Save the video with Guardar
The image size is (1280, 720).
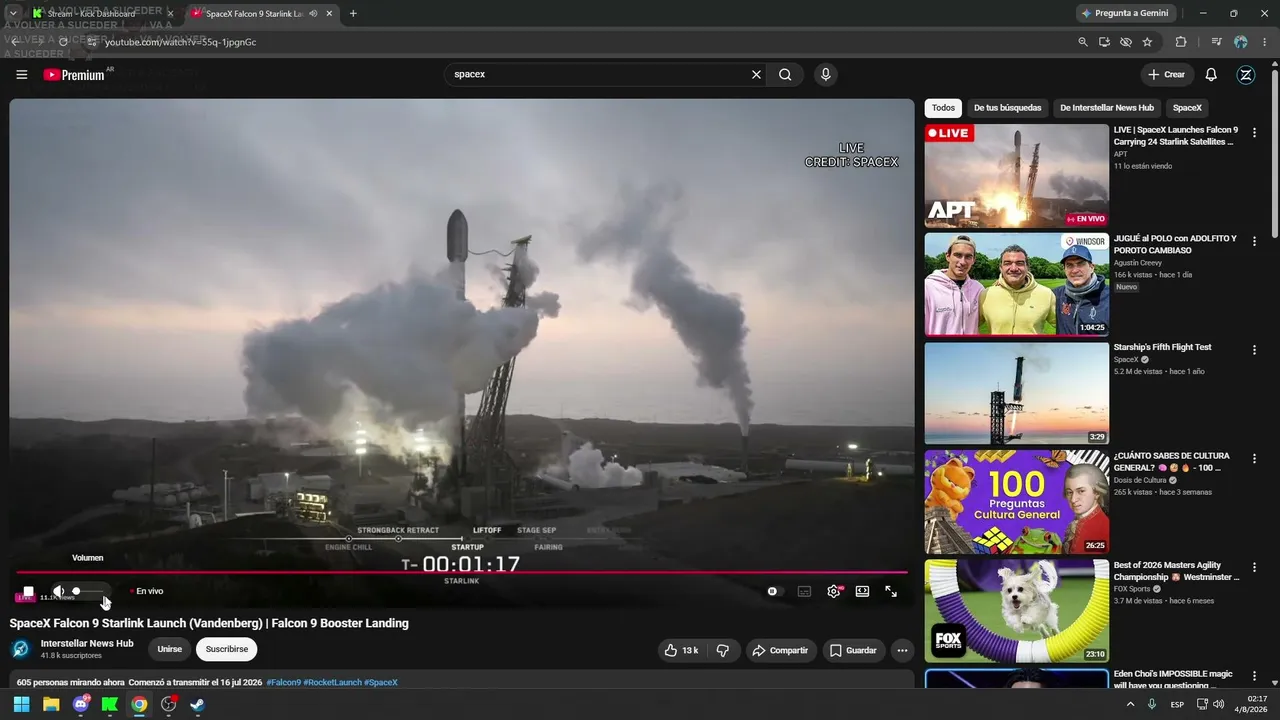pos(853,650)
